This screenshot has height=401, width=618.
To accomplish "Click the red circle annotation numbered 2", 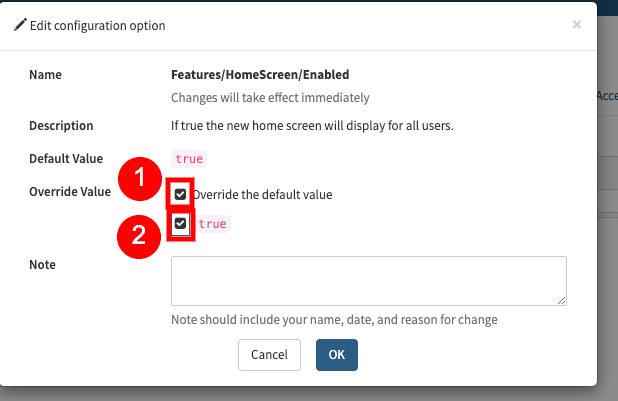I will [x=139, y=235].
